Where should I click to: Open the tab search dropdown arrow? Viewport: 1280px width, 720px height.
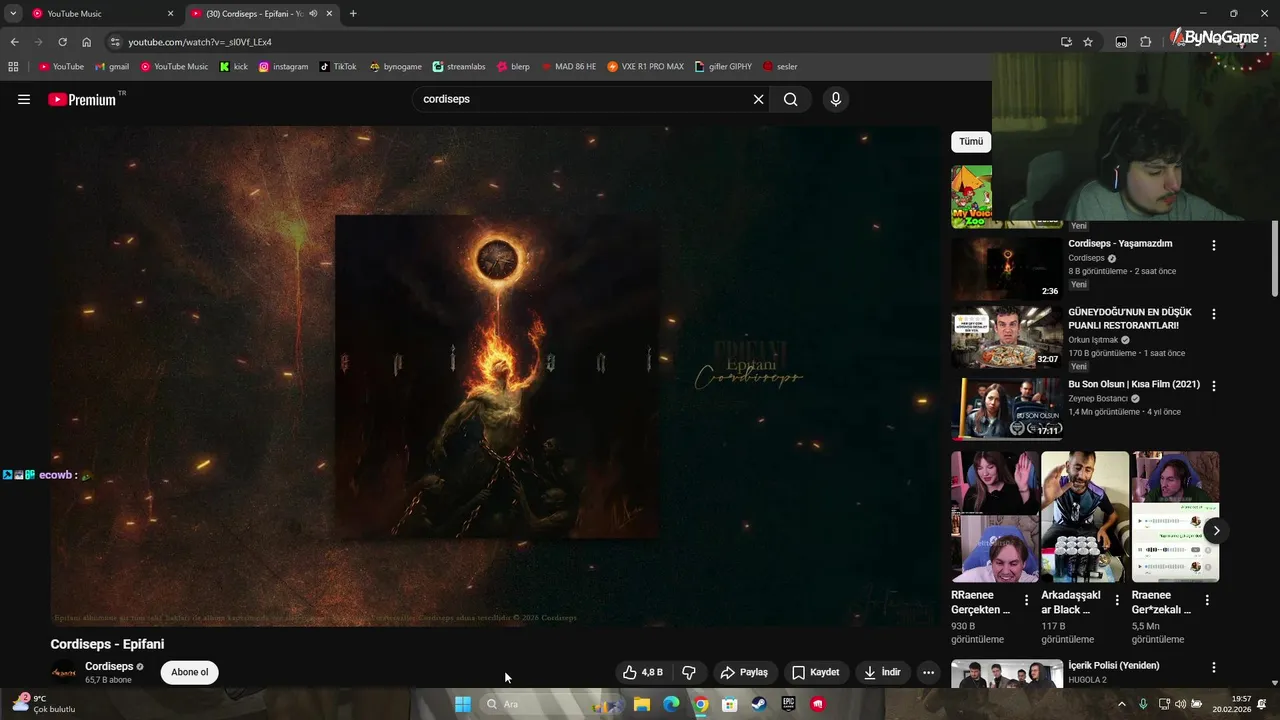click(x=13, y=14)
